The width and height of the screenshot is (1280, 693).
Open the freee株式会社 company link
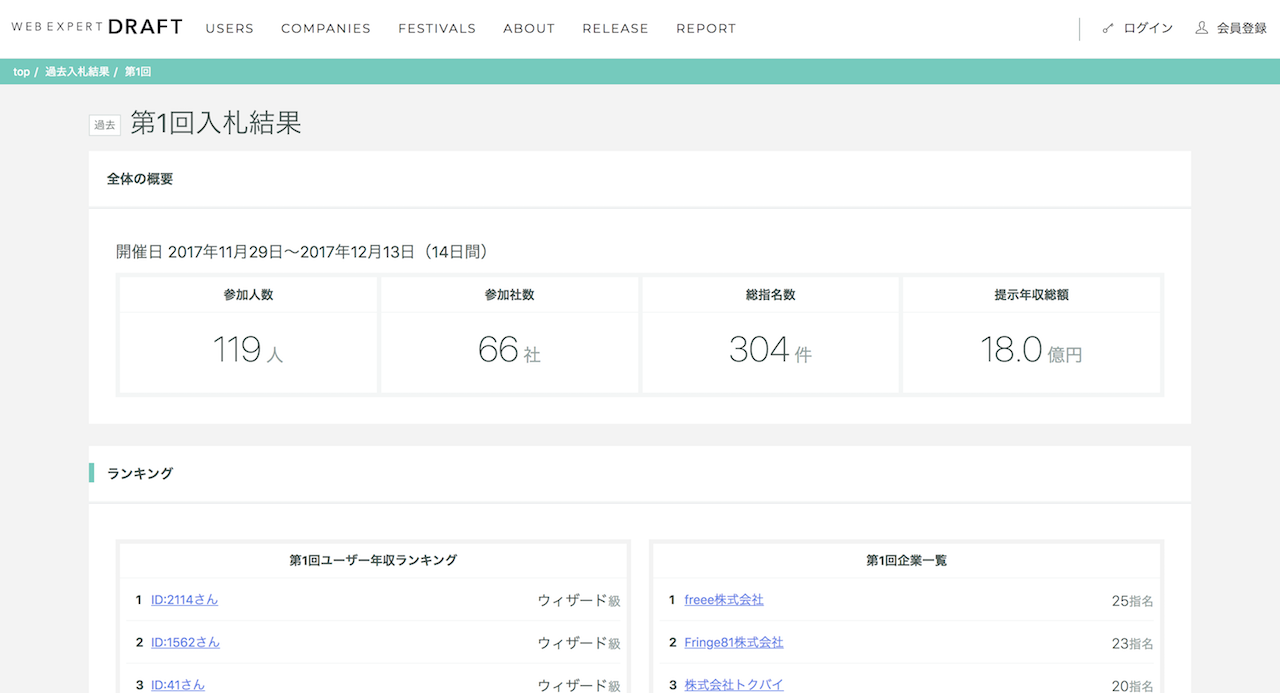tap(723, 600)
